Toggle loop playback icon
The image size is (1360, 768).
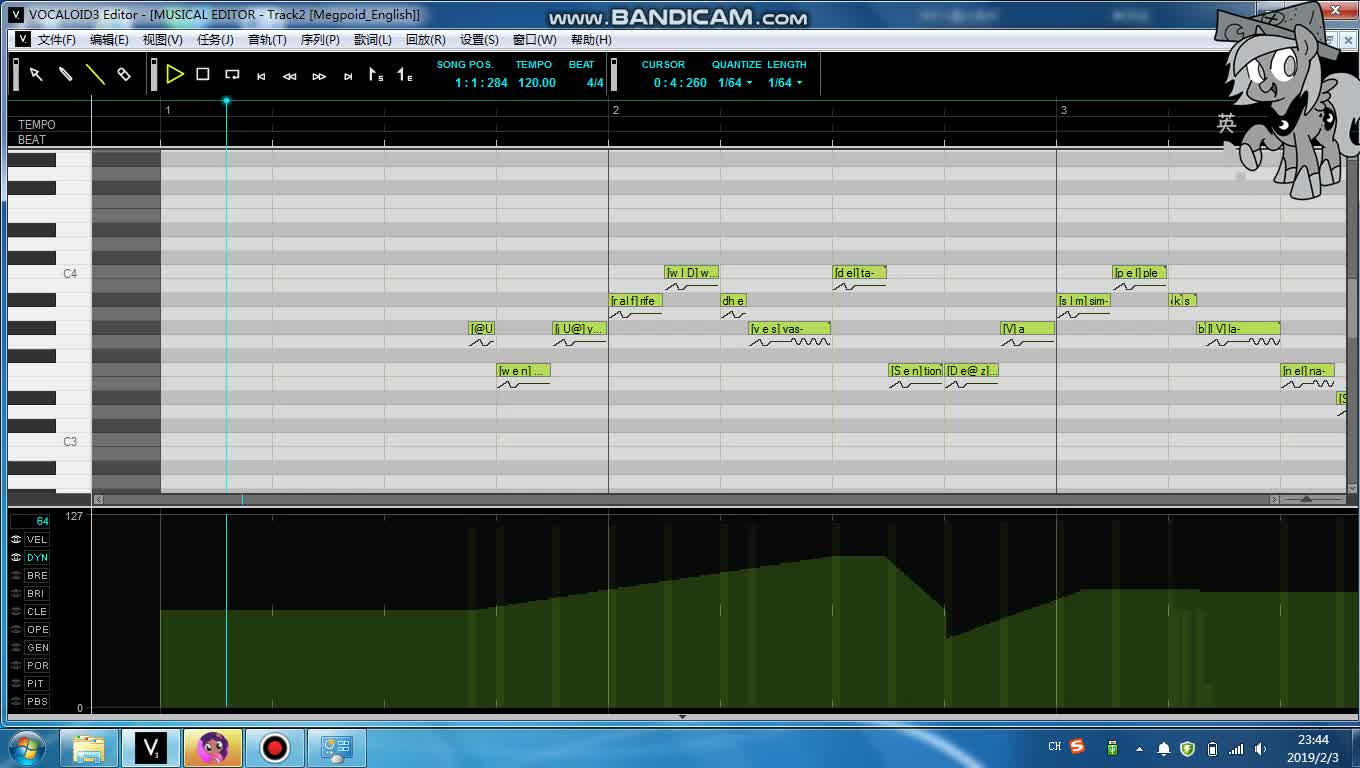point(232,75)
